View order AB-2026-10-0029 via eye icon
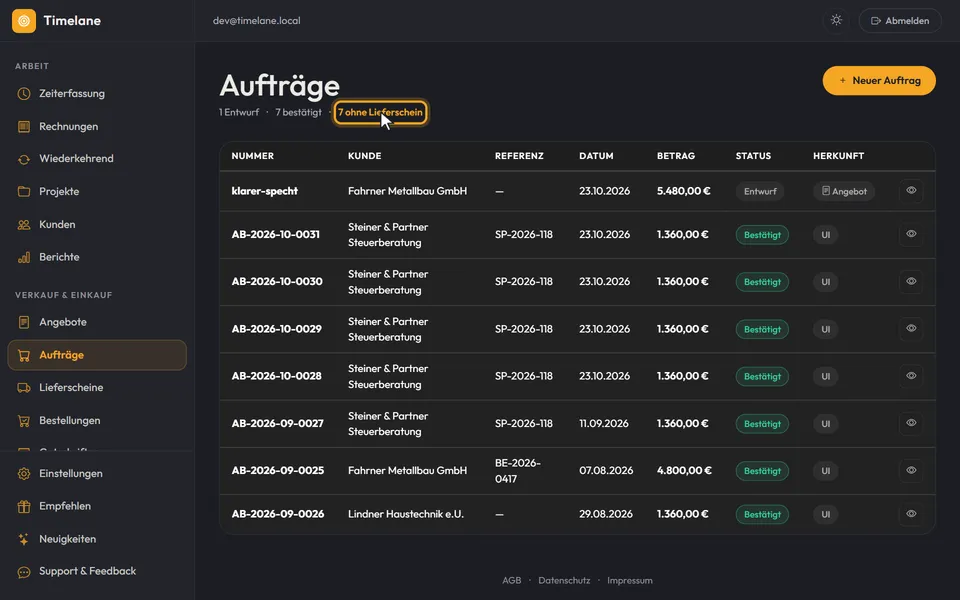Viewport: 960px width, 600px height. [911, 329]
